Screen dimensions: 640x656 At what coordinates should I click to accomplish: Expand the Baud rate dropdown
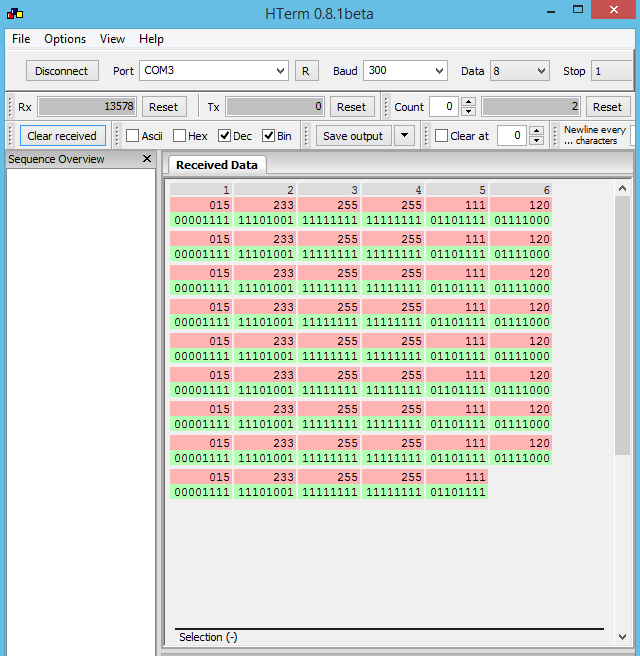coord(439,71)
